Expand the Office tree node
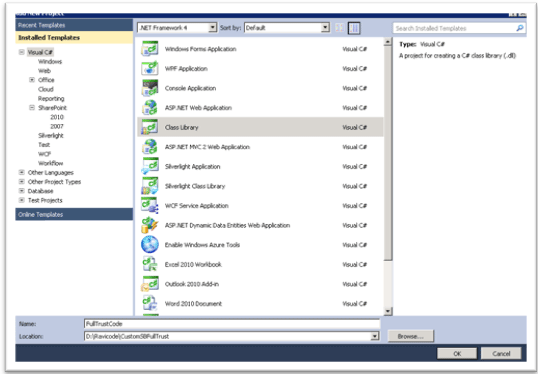The width and height of the screenshot is (538, 374). coord(32,80)
